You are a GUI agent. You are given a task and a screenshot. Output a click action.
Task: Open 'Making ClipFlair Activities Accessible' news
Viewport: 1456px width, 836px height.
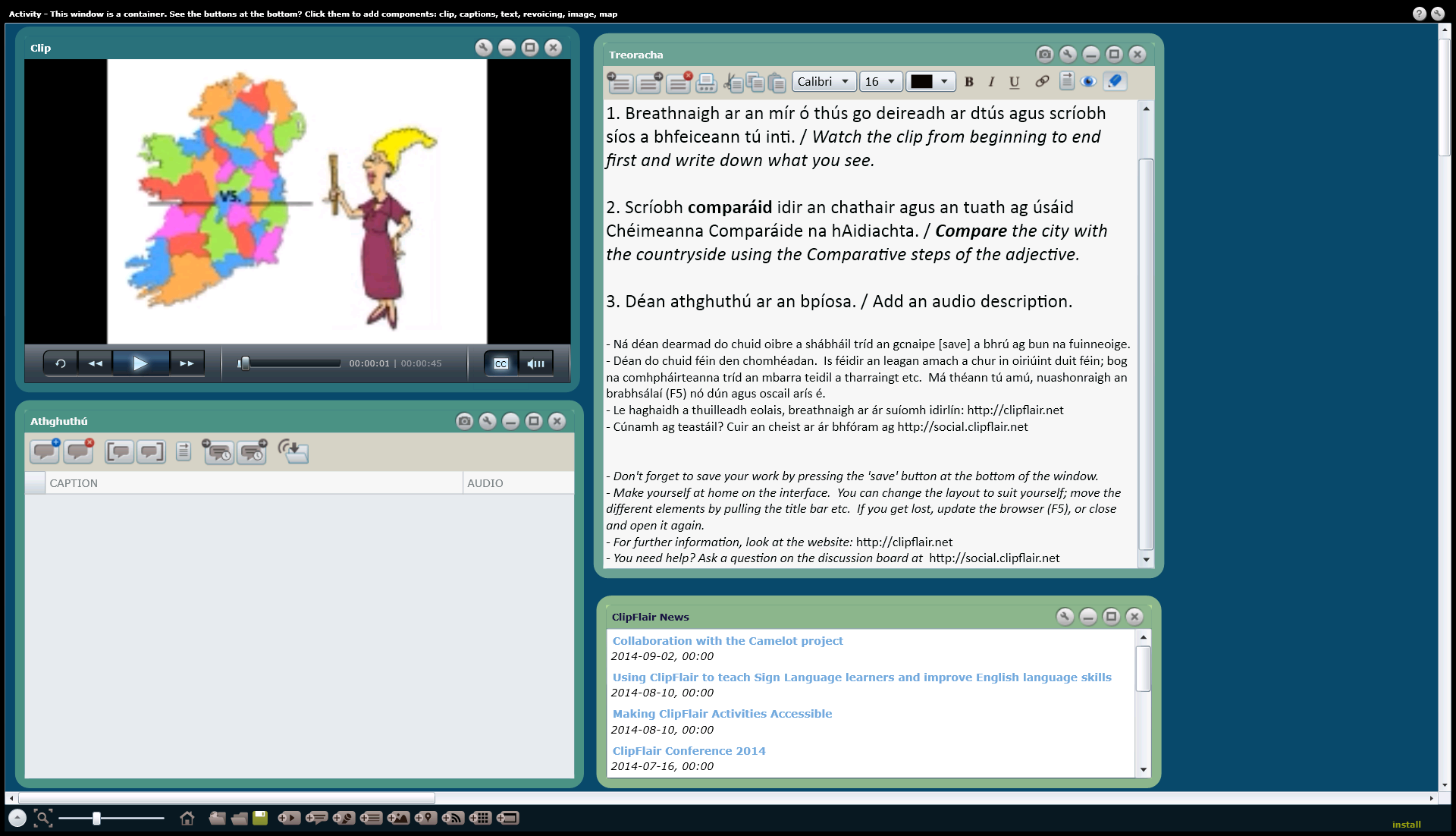722,714
